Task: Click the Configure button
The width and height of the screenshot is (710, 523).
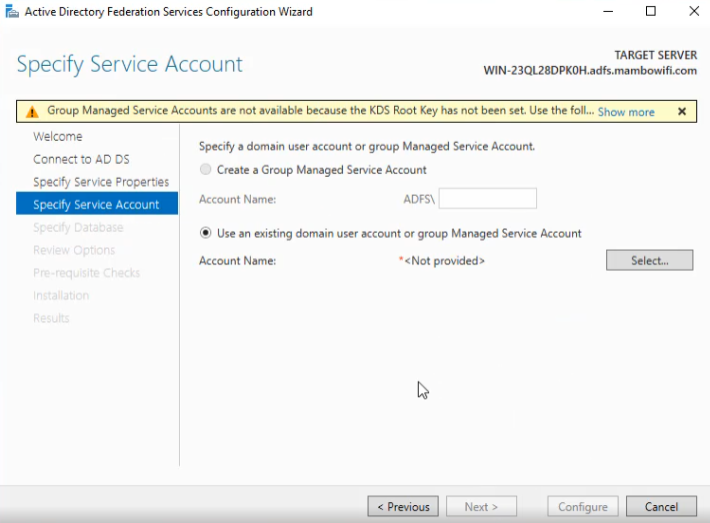Action: click(583, 507)
